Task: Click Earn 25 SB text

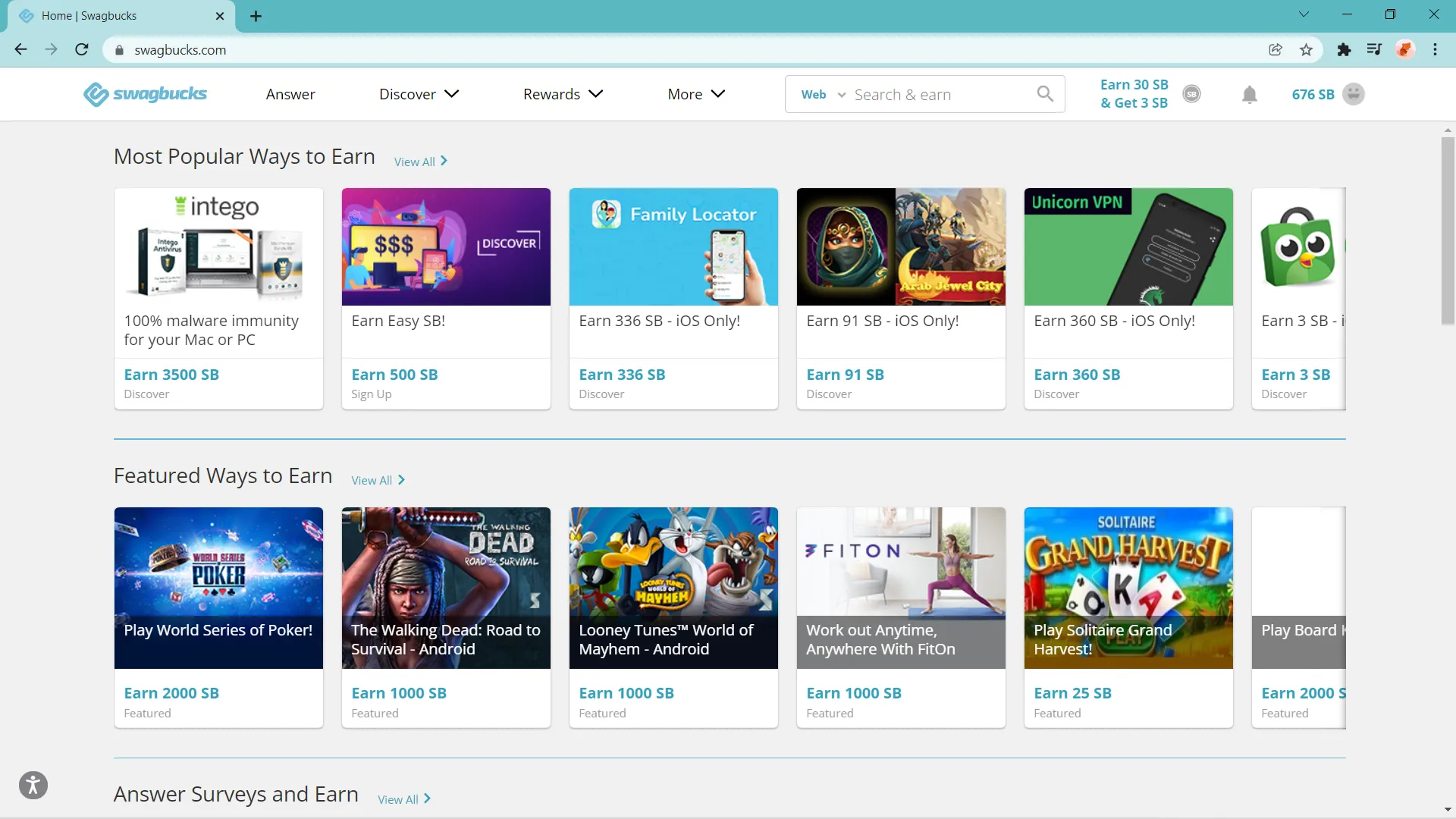Action: (x=1072, y=693)
